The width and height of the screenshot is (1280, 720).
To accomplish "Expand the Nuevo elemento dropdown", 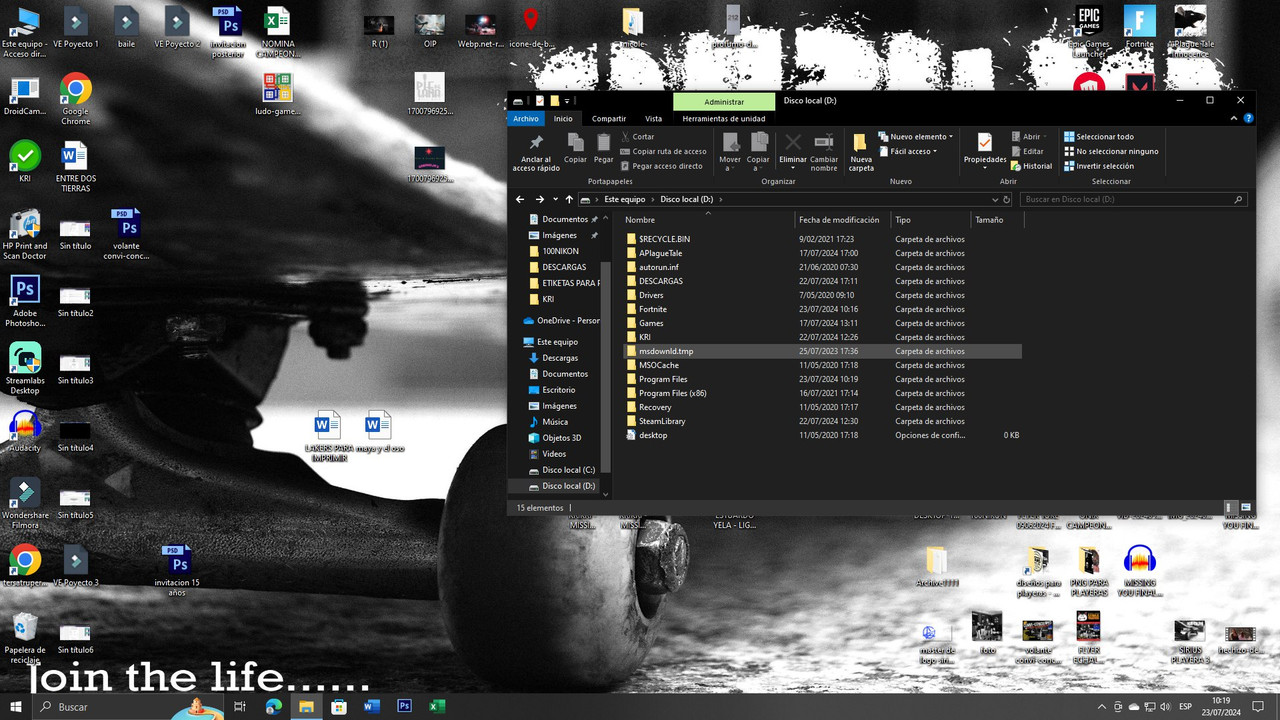I will point(915,137).
